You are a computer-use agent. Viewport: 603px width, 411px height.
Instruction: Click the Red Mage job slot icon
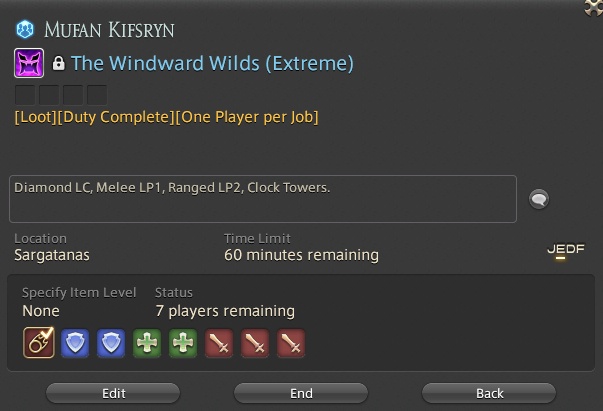39,343
